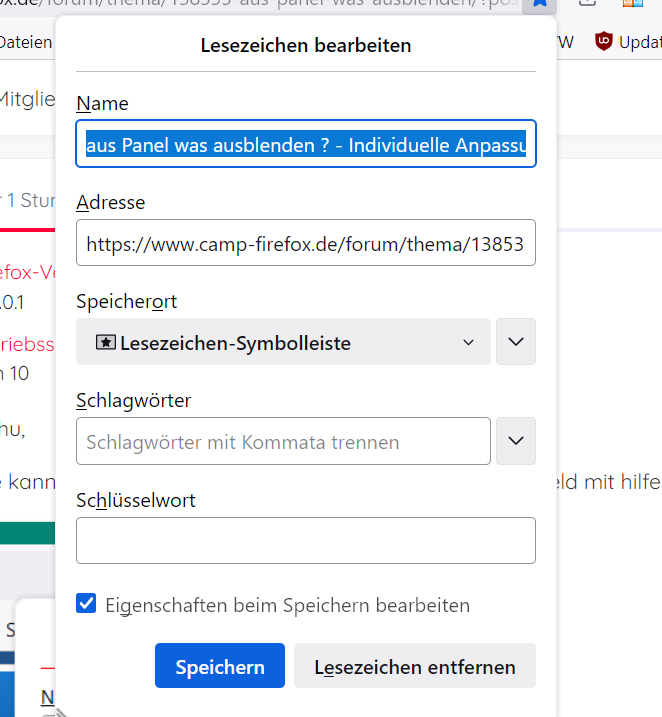Click the Lesezeichen-Symbolleiste star folder icon
Image resolution: width=662 pixels, height=717 pixels.
click(x=105, y=342)
